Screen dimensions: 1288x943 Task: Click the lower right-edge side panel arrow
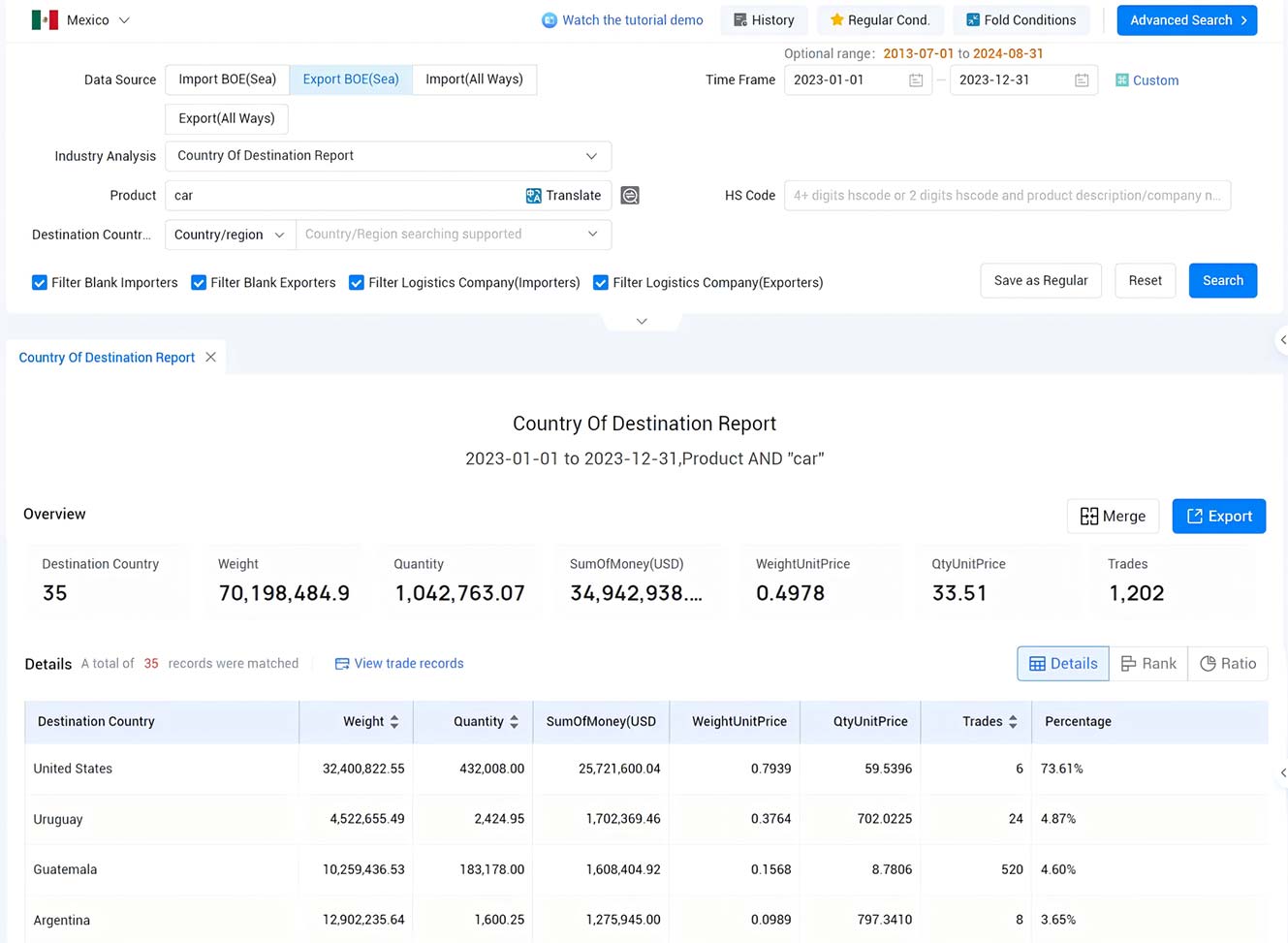point(1282,773)
